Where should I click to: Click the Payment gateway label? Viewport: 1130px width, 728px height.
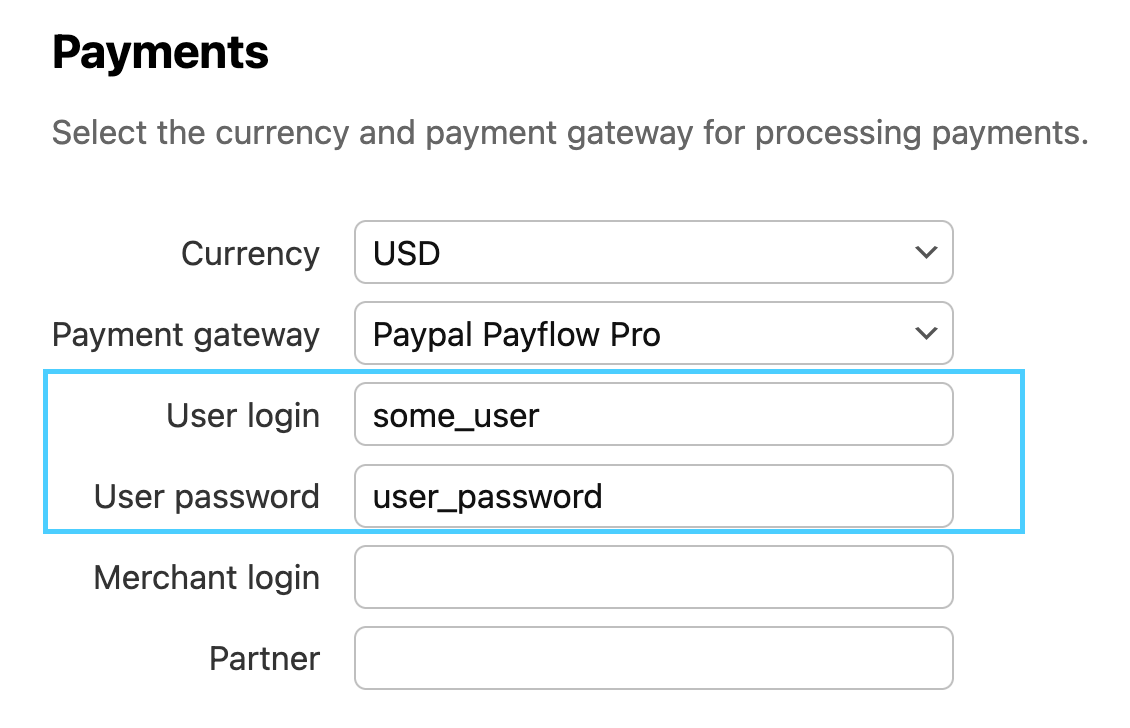click(x=186, y=335)
